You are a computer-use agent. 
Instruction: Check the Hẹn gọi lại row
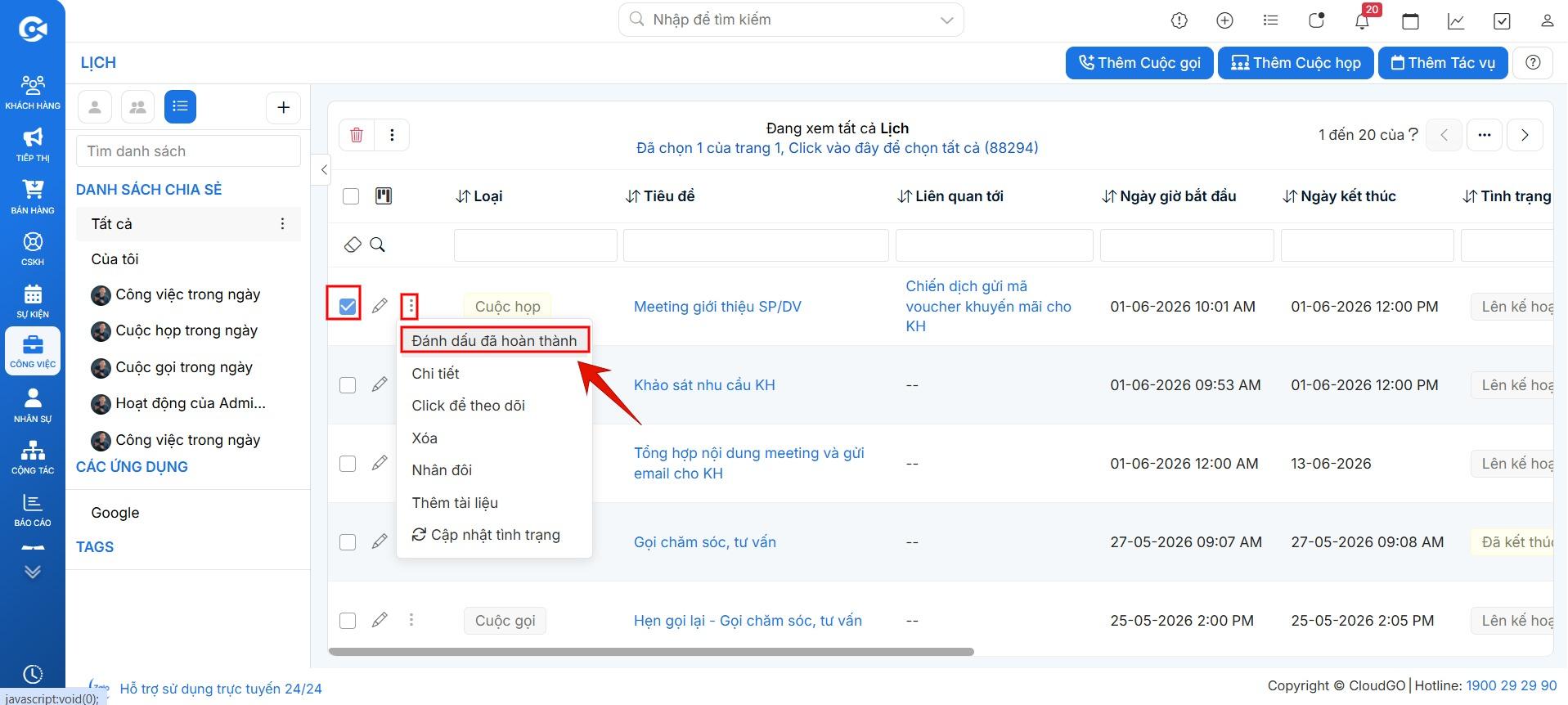click(x=348, y=621)
